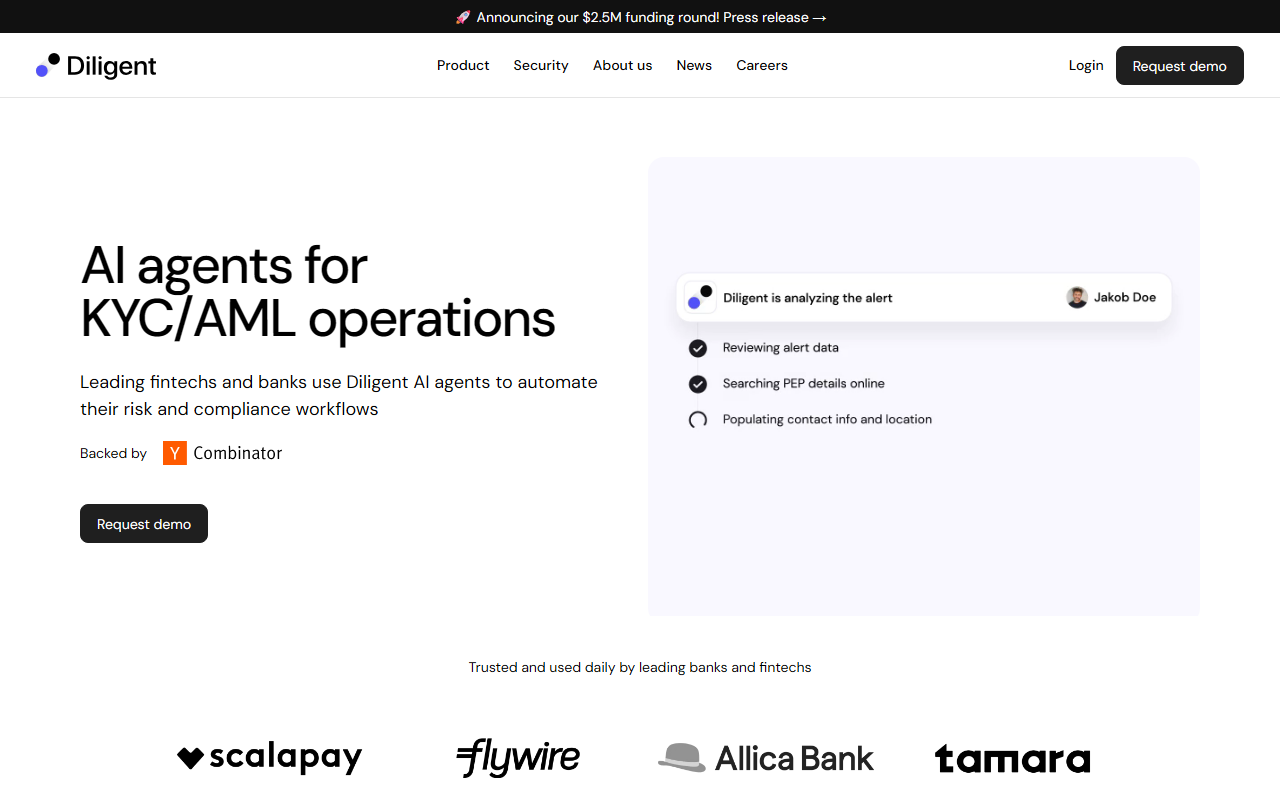Click checkmark beside Reviewing alert data

[698, 348]
